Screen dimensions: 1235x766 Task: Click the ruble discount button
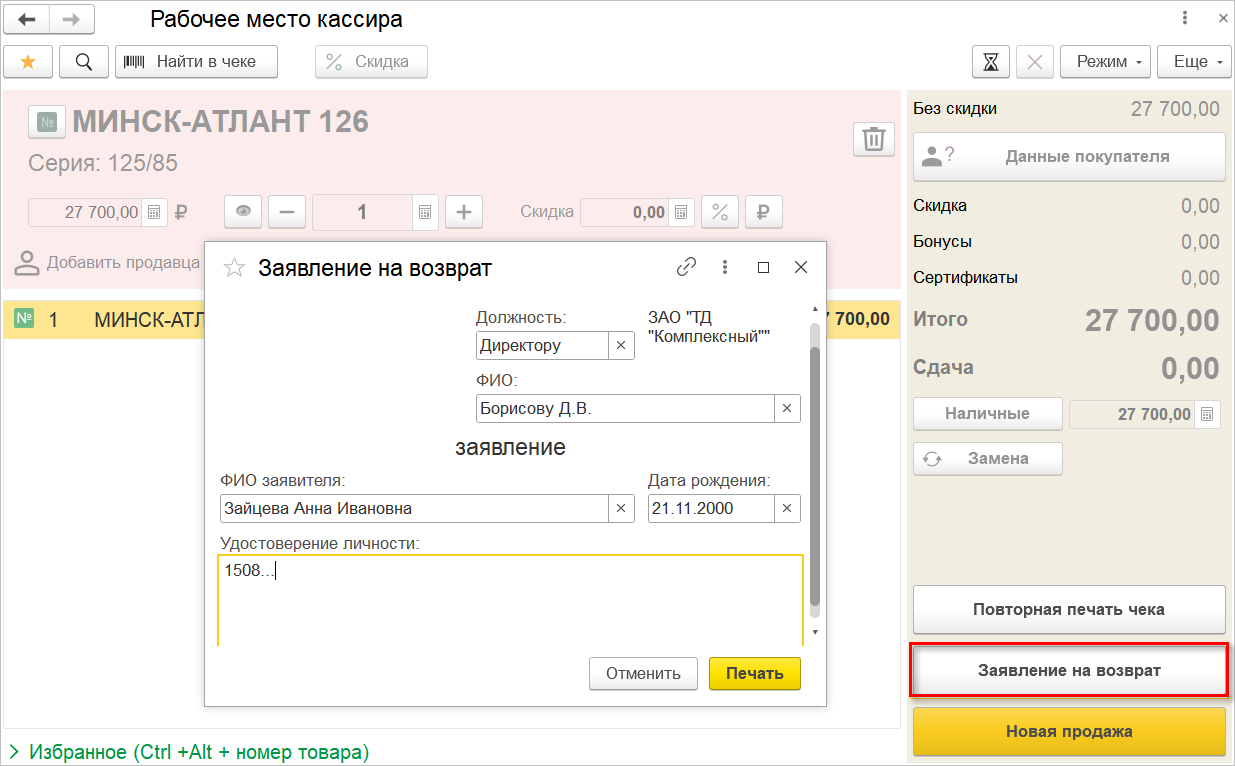pyautogui.click(x=763, y=212)
